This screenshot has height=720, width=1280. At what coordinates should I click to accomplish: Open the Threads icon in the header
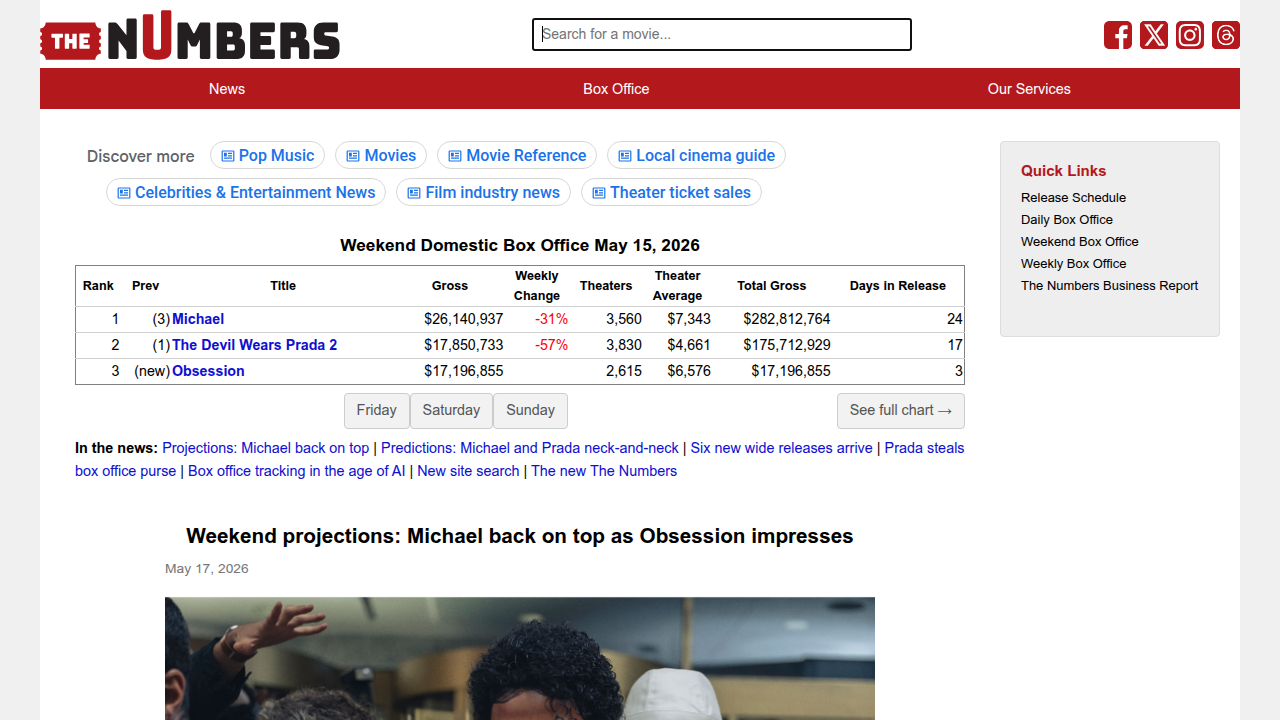[1226, 35]
